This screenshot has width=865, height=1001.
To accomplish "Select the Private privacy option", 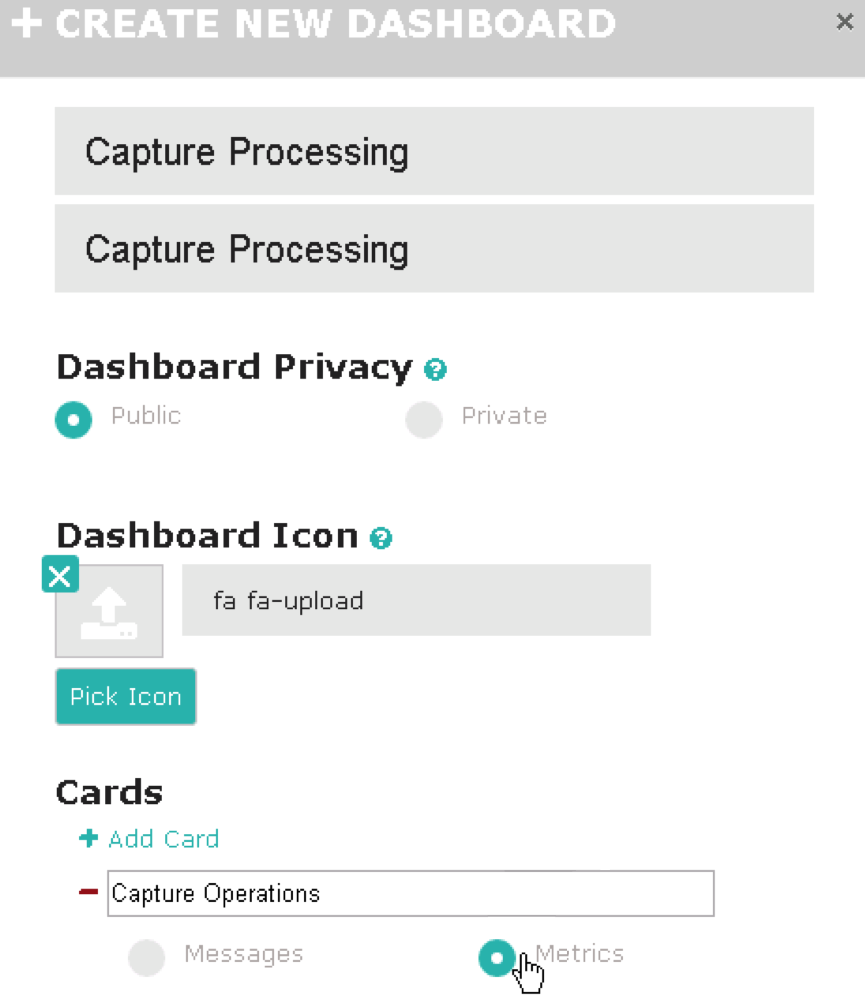I will 424,419.
